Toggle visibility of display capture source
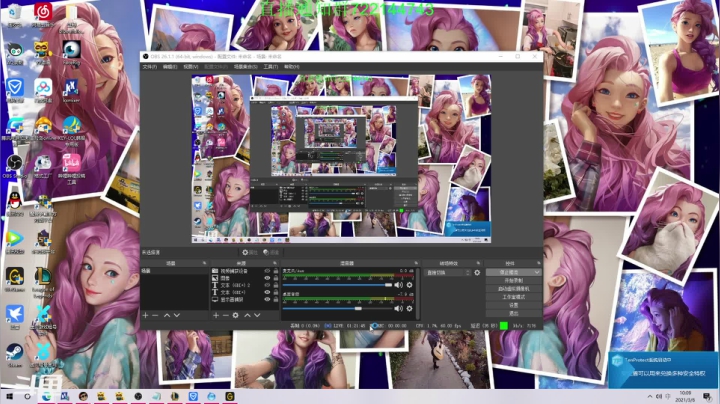 pos(267,299)
